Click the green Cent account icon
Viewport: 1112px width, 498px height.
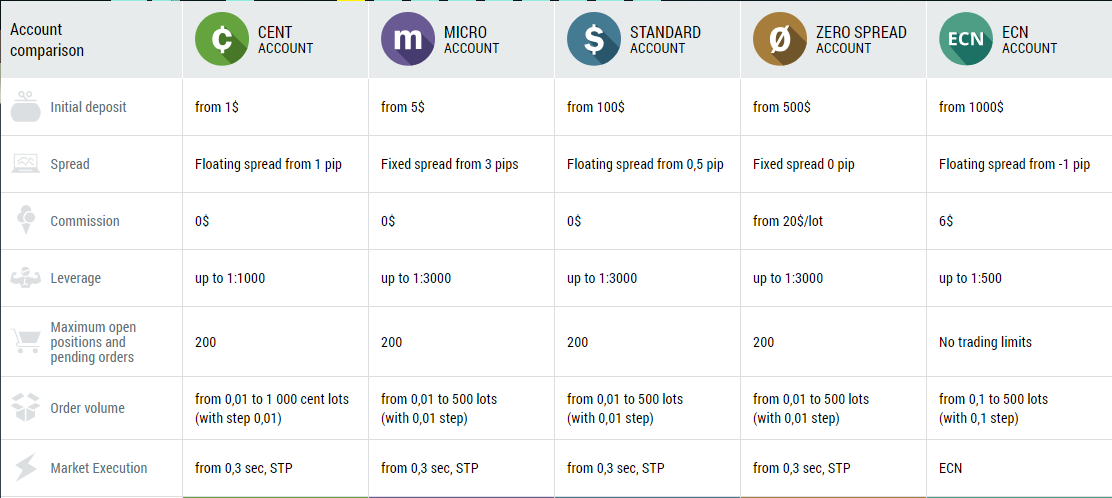[222, 40]
